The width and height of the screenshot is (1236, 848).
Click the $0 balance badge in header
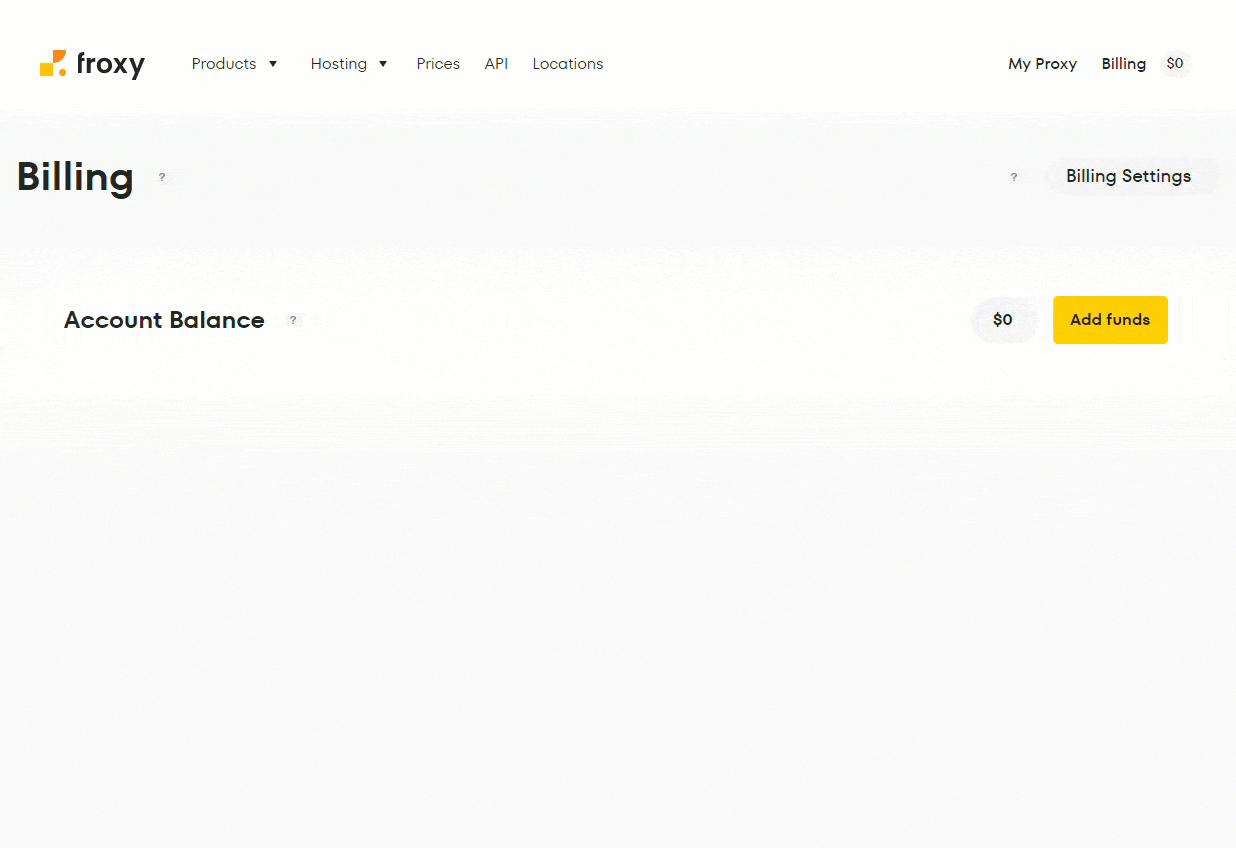[x=1175, y=64]
